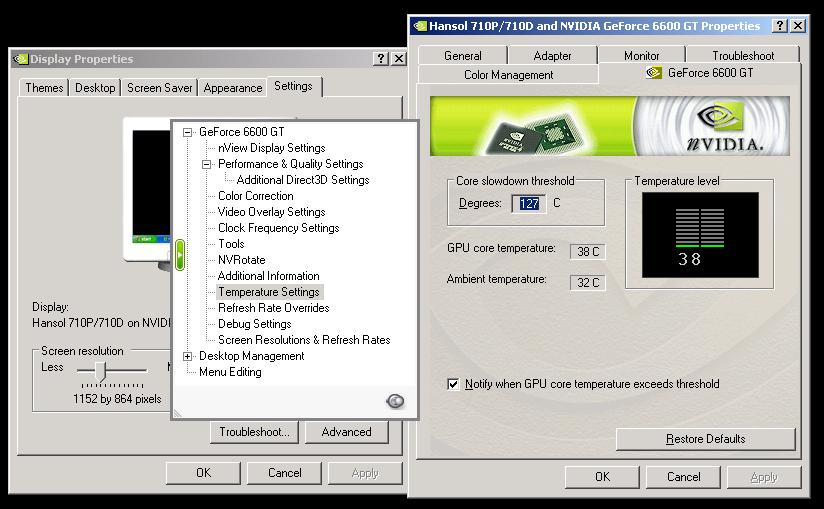This screenshot has width=824, height=509.
Task: Click the monitor preview image in Display Properties
Action: click(x=148, y=192)
